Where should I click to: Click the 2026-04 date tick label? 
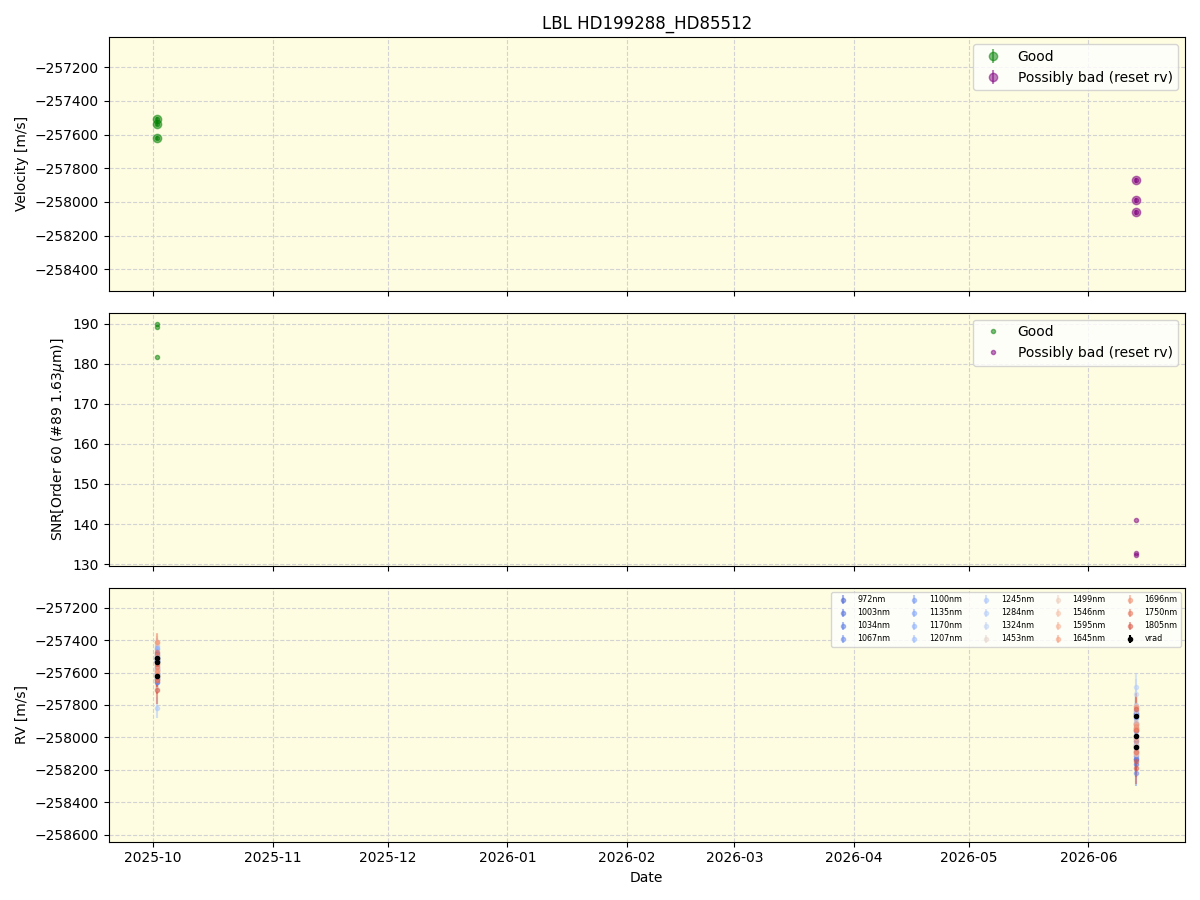(x=854, y=857)
